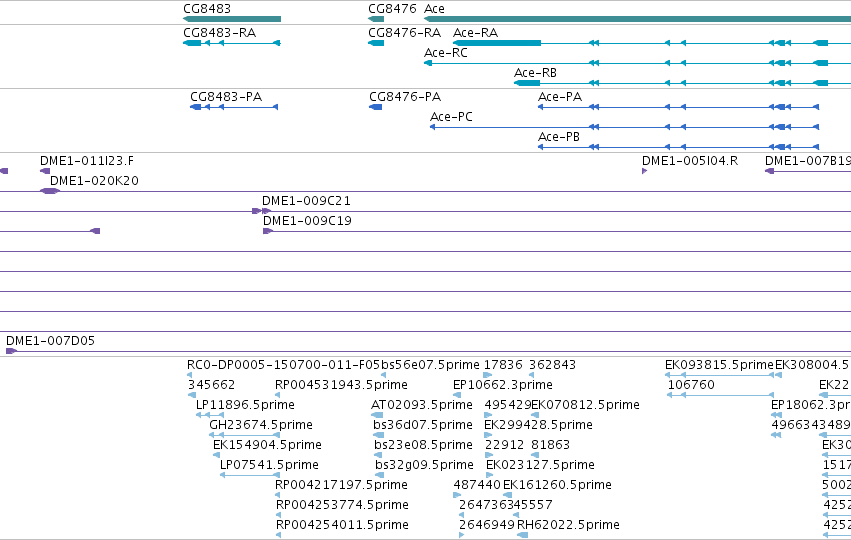Click the CG8476-PA protein glyph

(376, 107)
